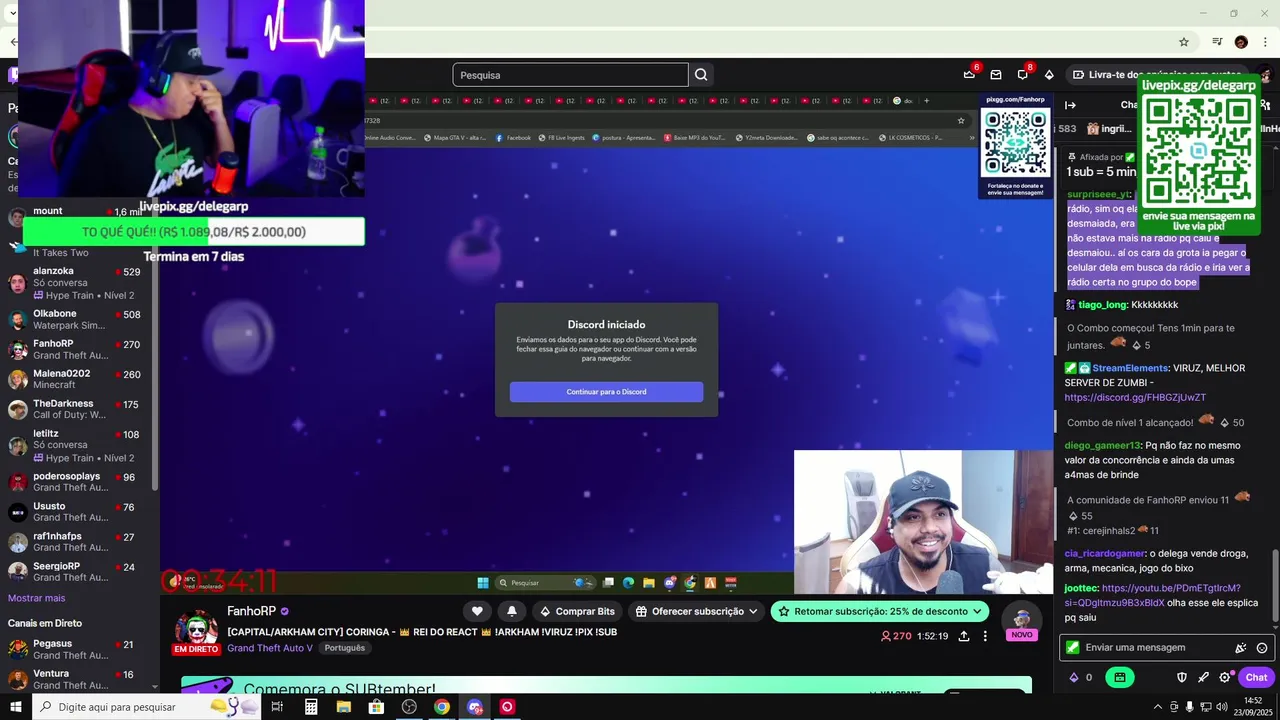Viewport: 1280px width, 720px height.
Task: Click the green channel points chest button
Action: click(x=1119, y=677)
